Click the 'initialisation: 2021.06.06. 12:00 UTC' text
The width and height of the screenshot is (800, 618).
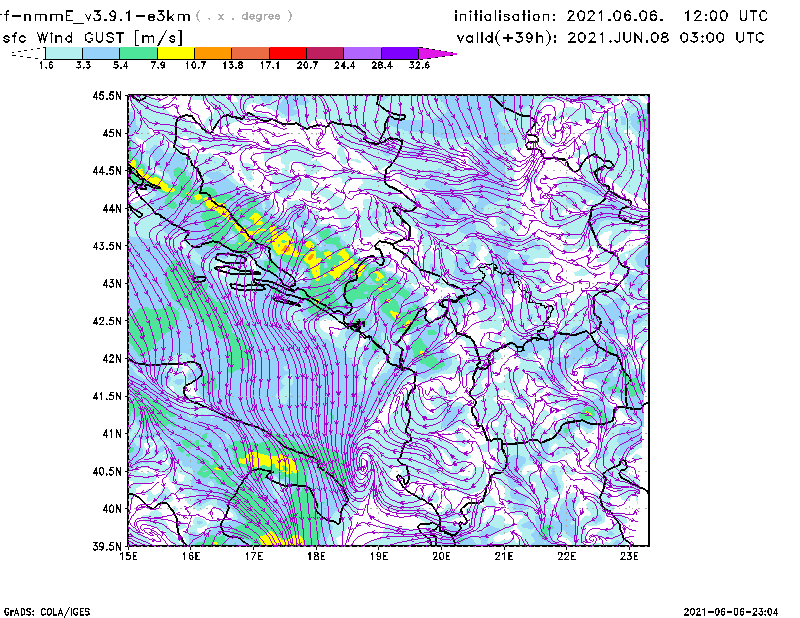click(611, 16)
